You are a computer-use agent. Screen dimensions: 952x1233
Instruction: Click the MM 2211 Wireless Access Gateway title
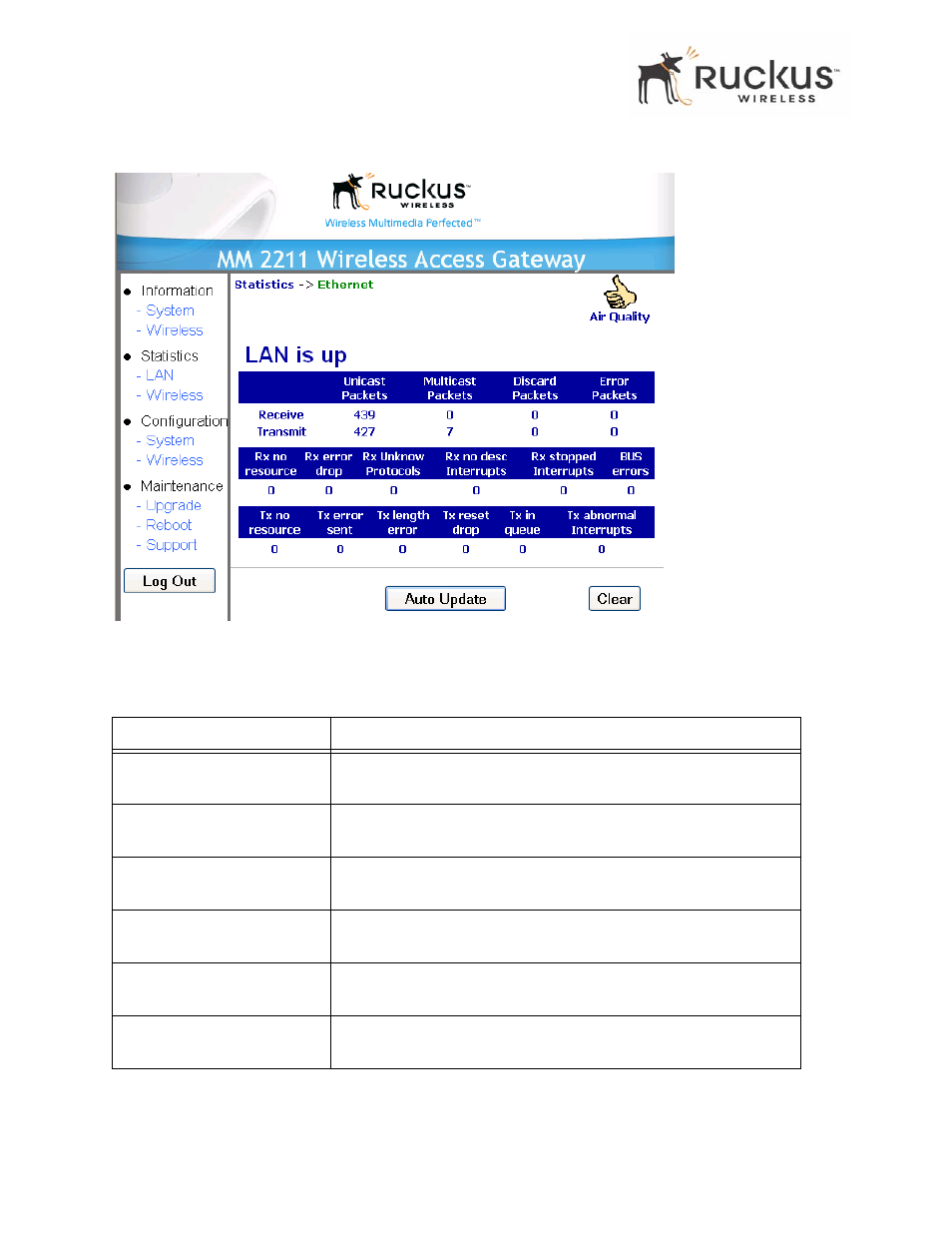401,259
